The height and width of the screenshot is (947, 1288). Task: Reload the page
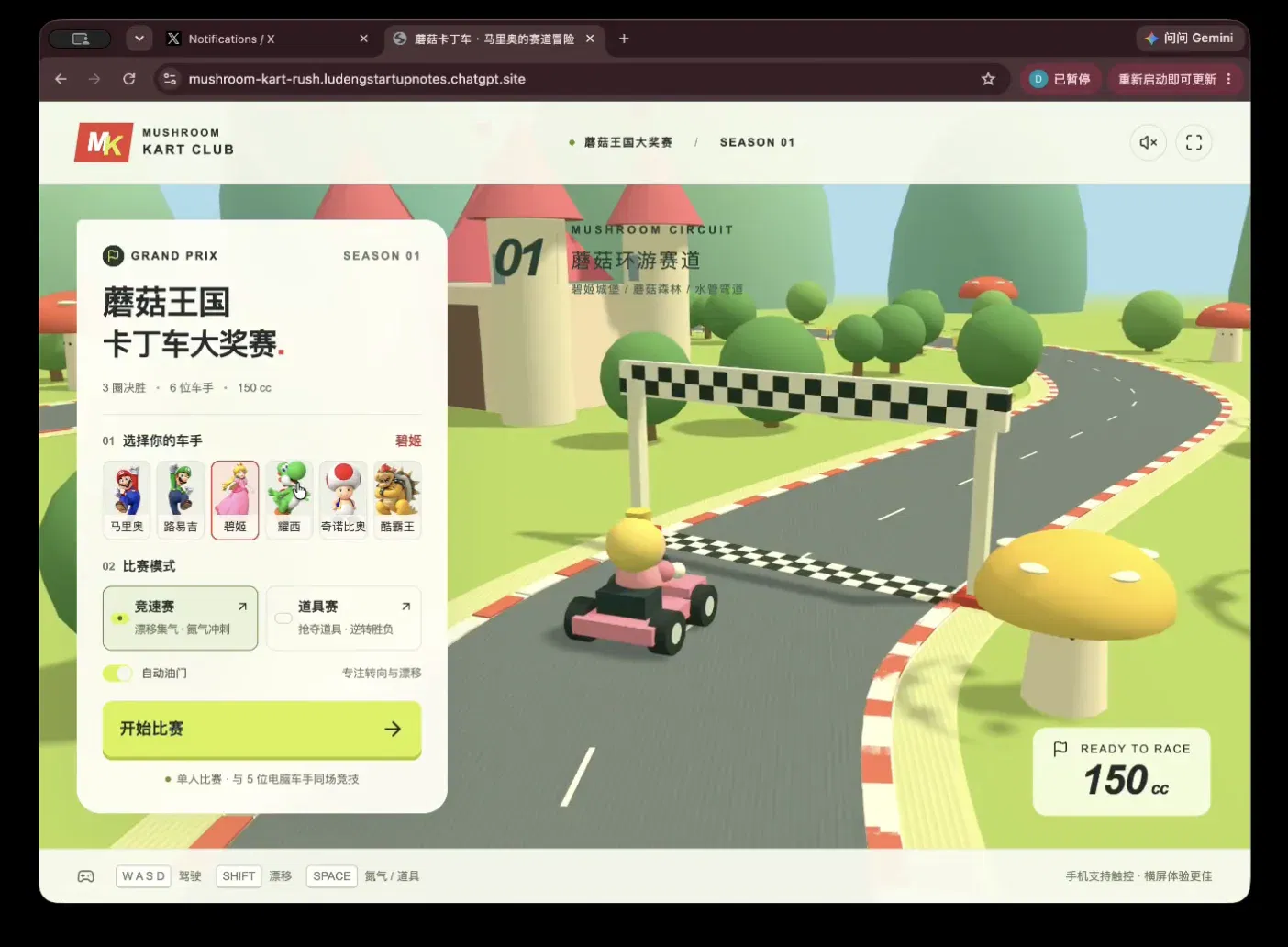(x=129, y=79)
